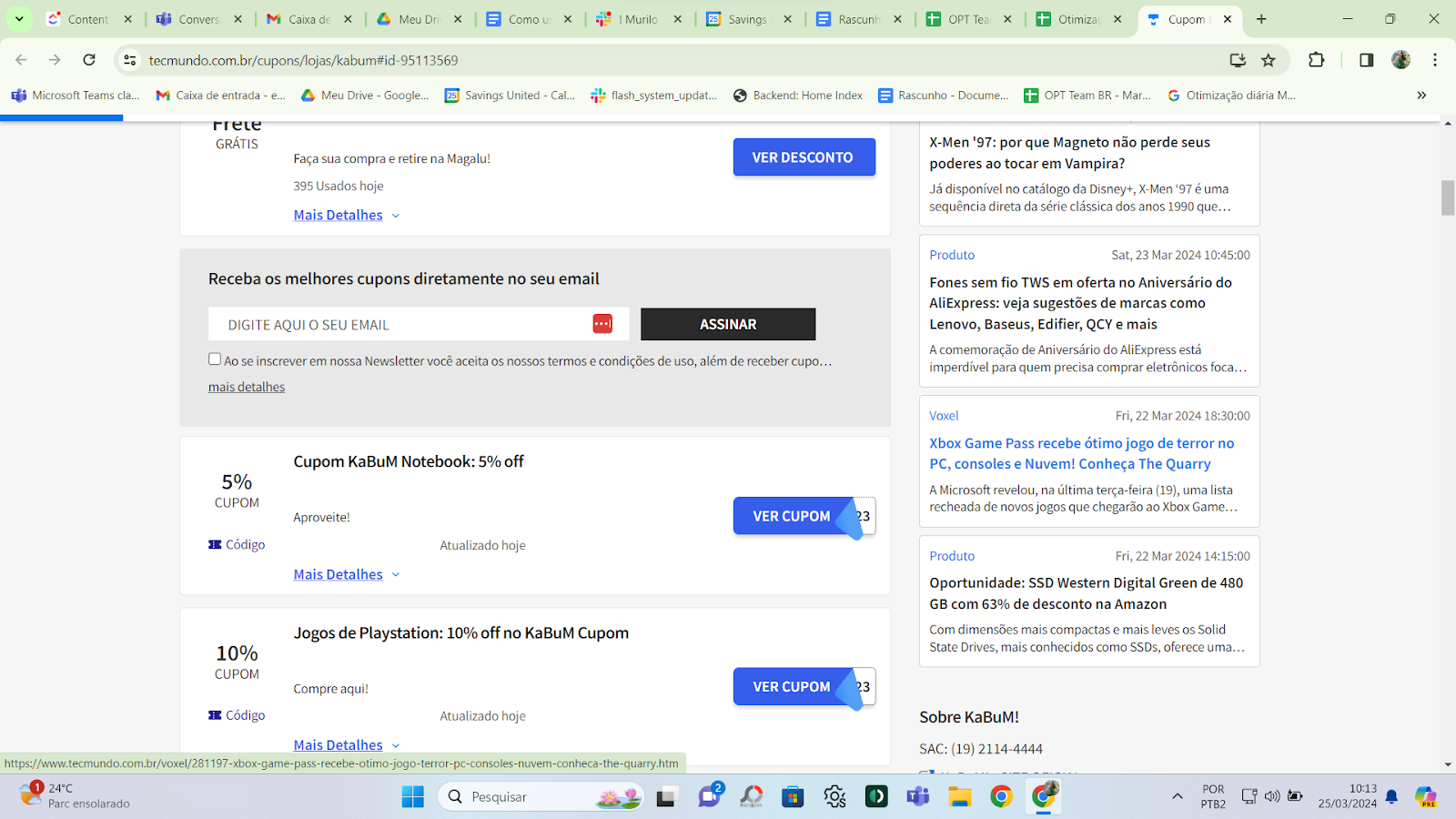Image resolution: width=1456 pixels, height=819 pixels.
Task: Click VER CUPOM for Notebook 5% off
Action: tap(793, 516)
